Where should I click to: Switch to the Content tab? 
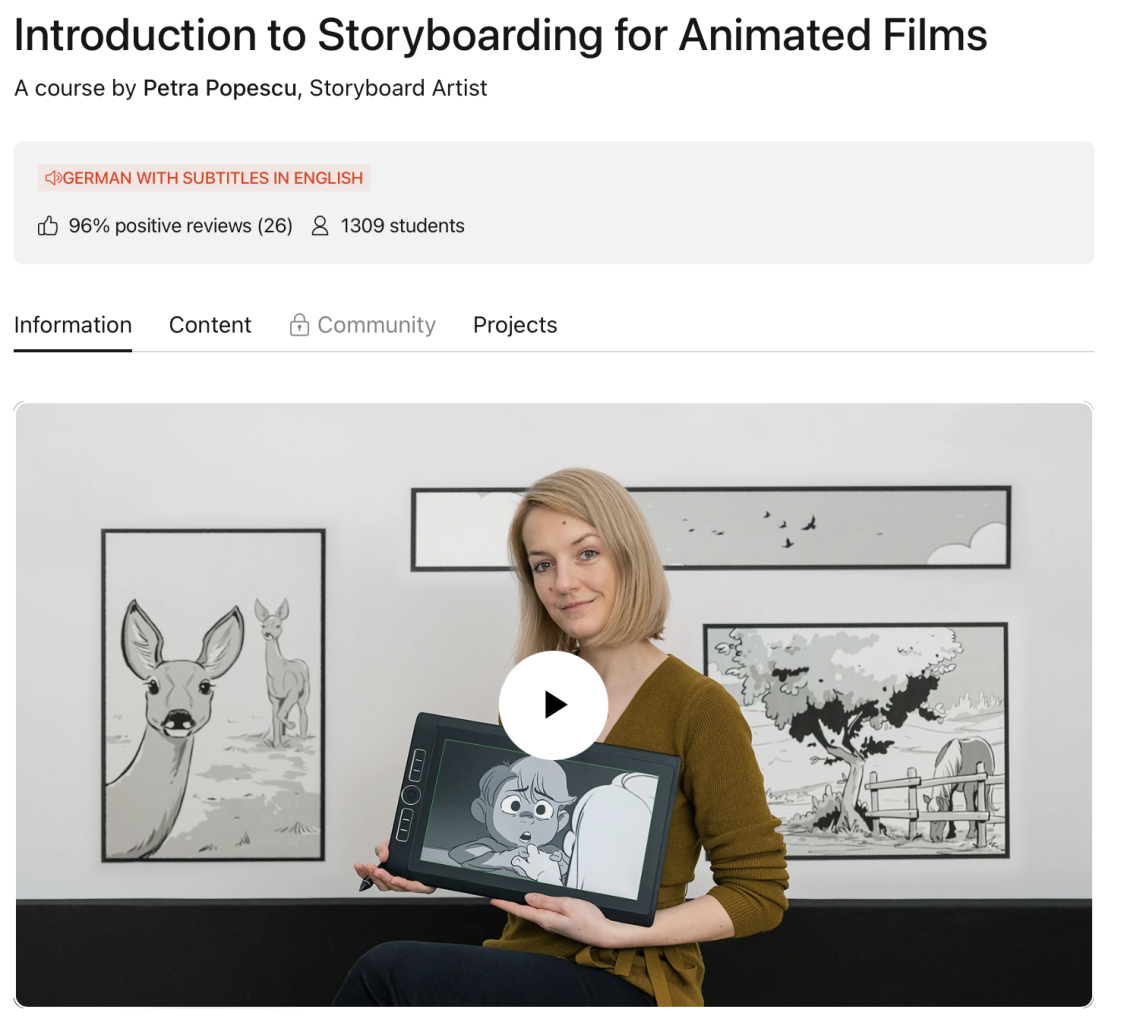click(x=210, y=325)
